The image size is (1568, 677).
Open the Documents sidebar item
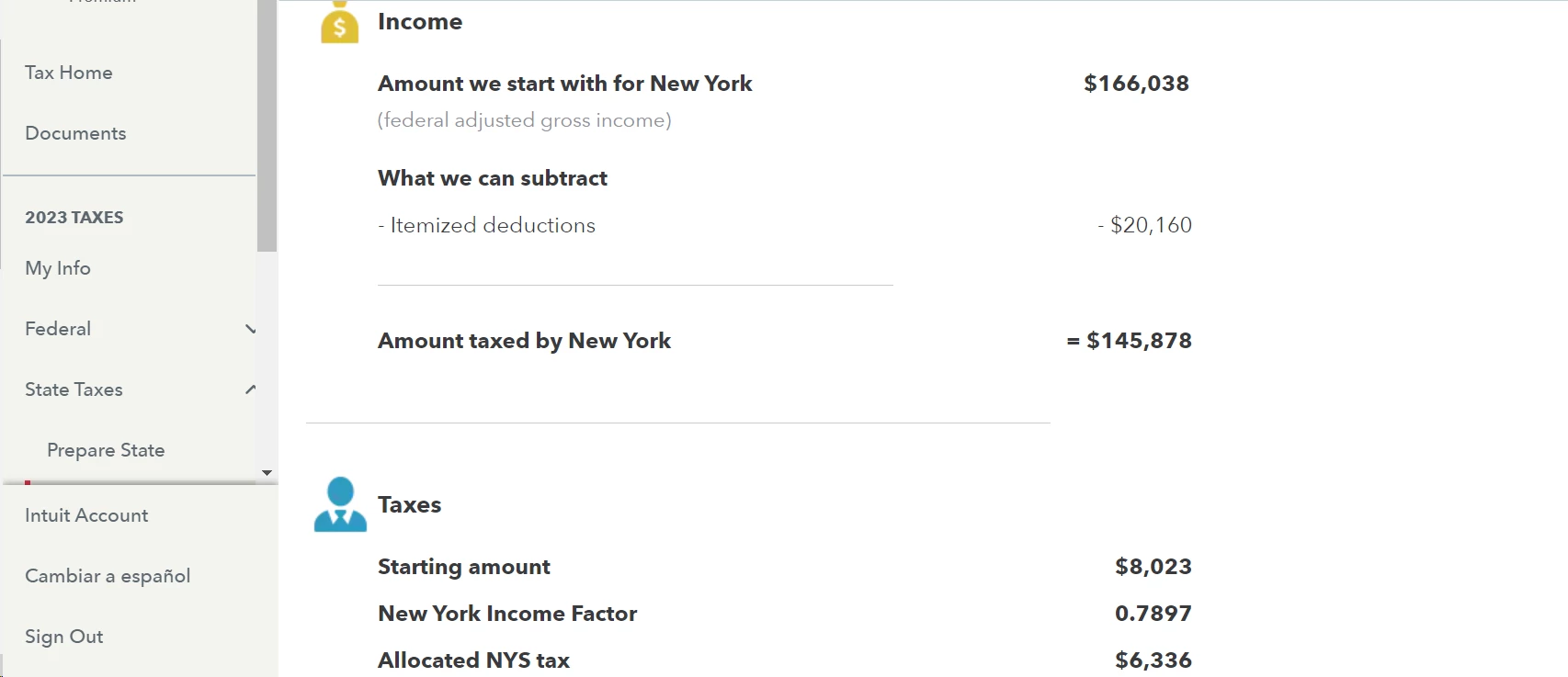click(x=75, y=133)
